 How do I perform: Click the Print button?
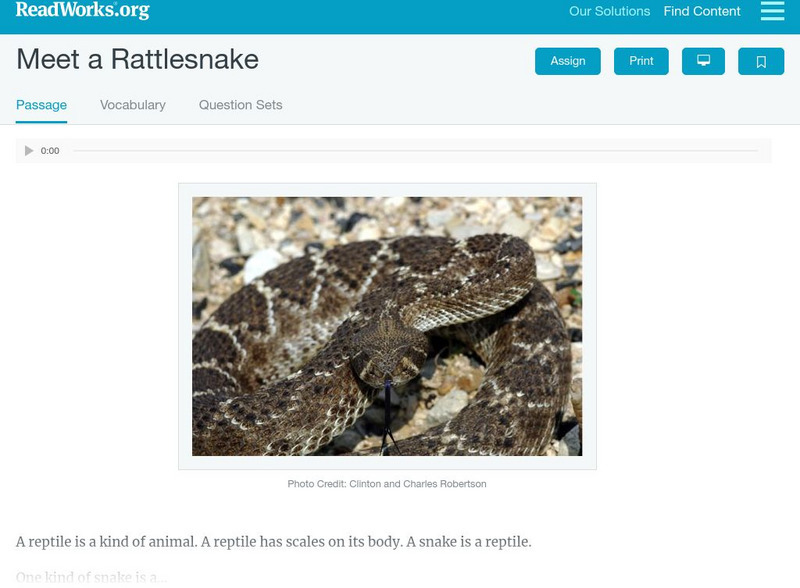click(641, 61)
